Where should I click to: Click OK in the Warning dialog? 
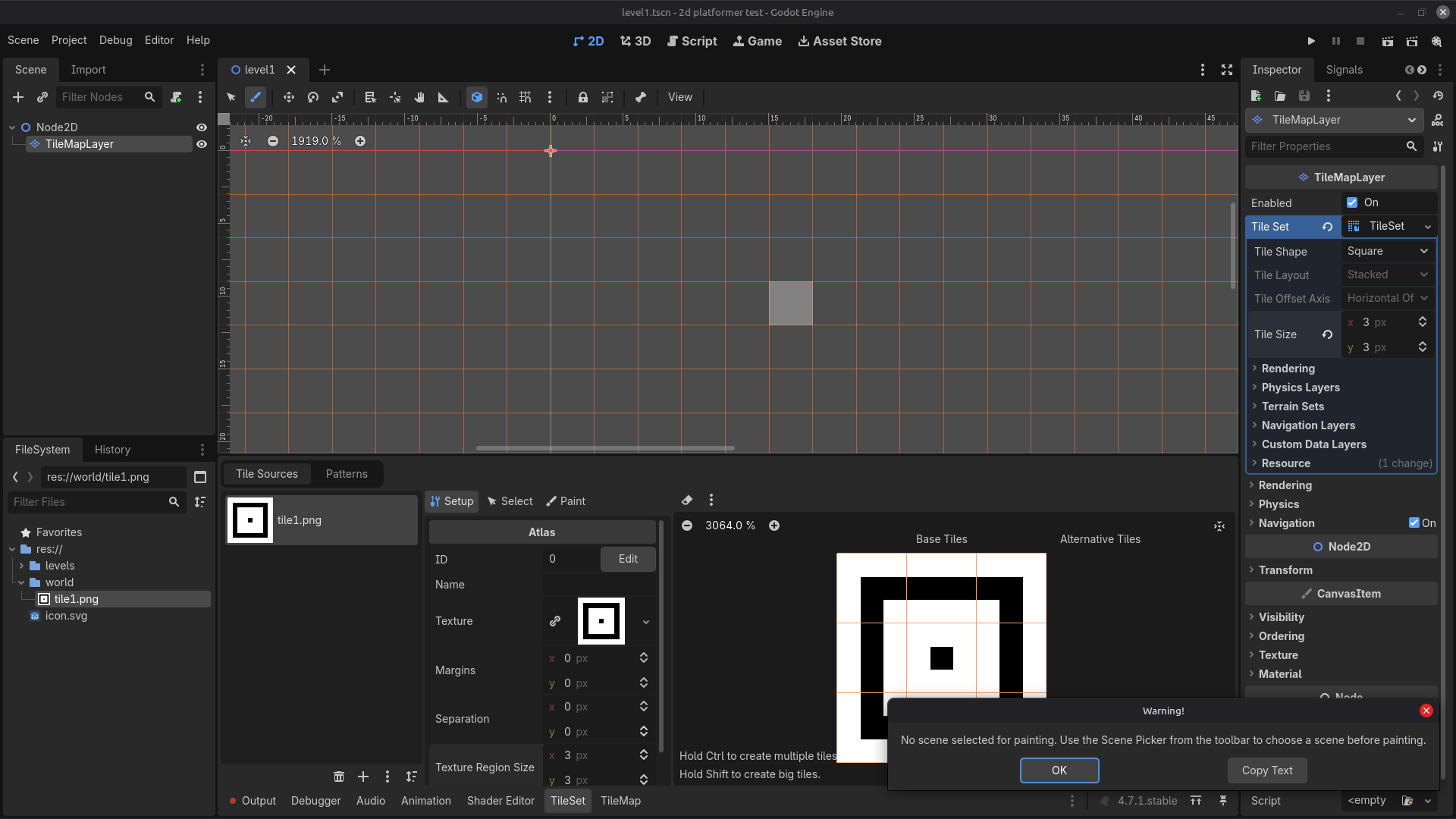pyautogui.click(x=1059, y=770)
